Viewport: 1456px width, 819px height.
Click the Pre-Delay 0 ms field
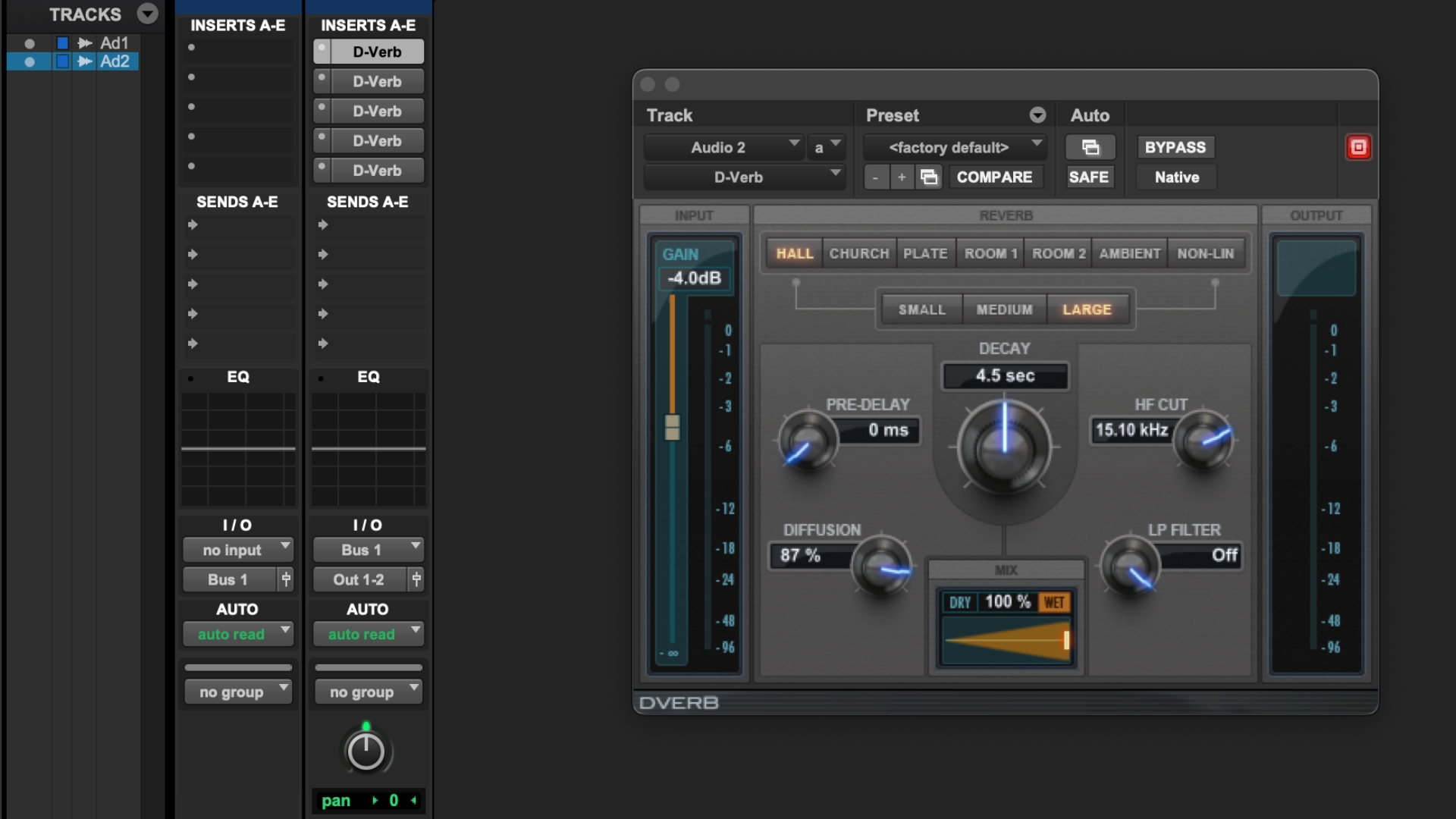click(x=879, y=430)
